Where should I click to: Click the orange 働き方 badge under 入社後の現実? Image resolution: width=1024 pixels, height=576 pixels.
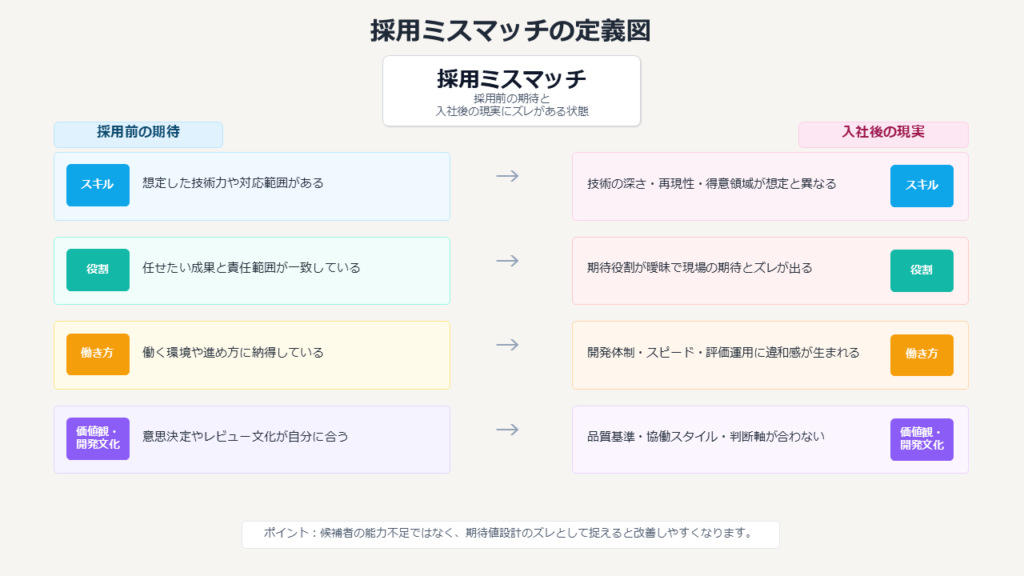click(x=921, y=354)
